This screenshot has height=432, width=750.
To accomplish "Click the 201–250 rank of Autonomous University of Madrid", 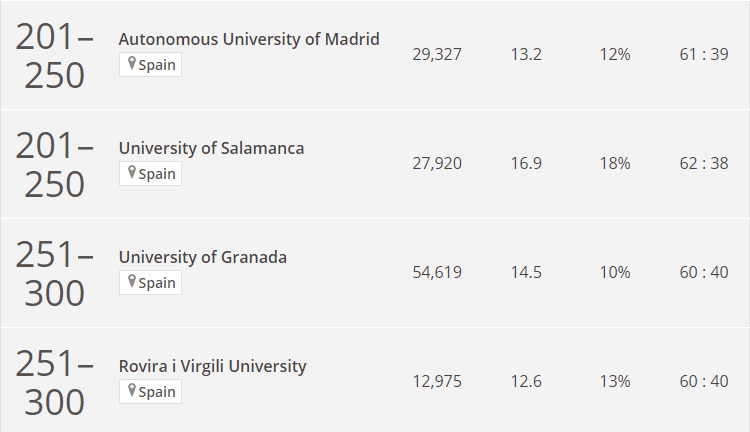I will click(x=55, y=56).
